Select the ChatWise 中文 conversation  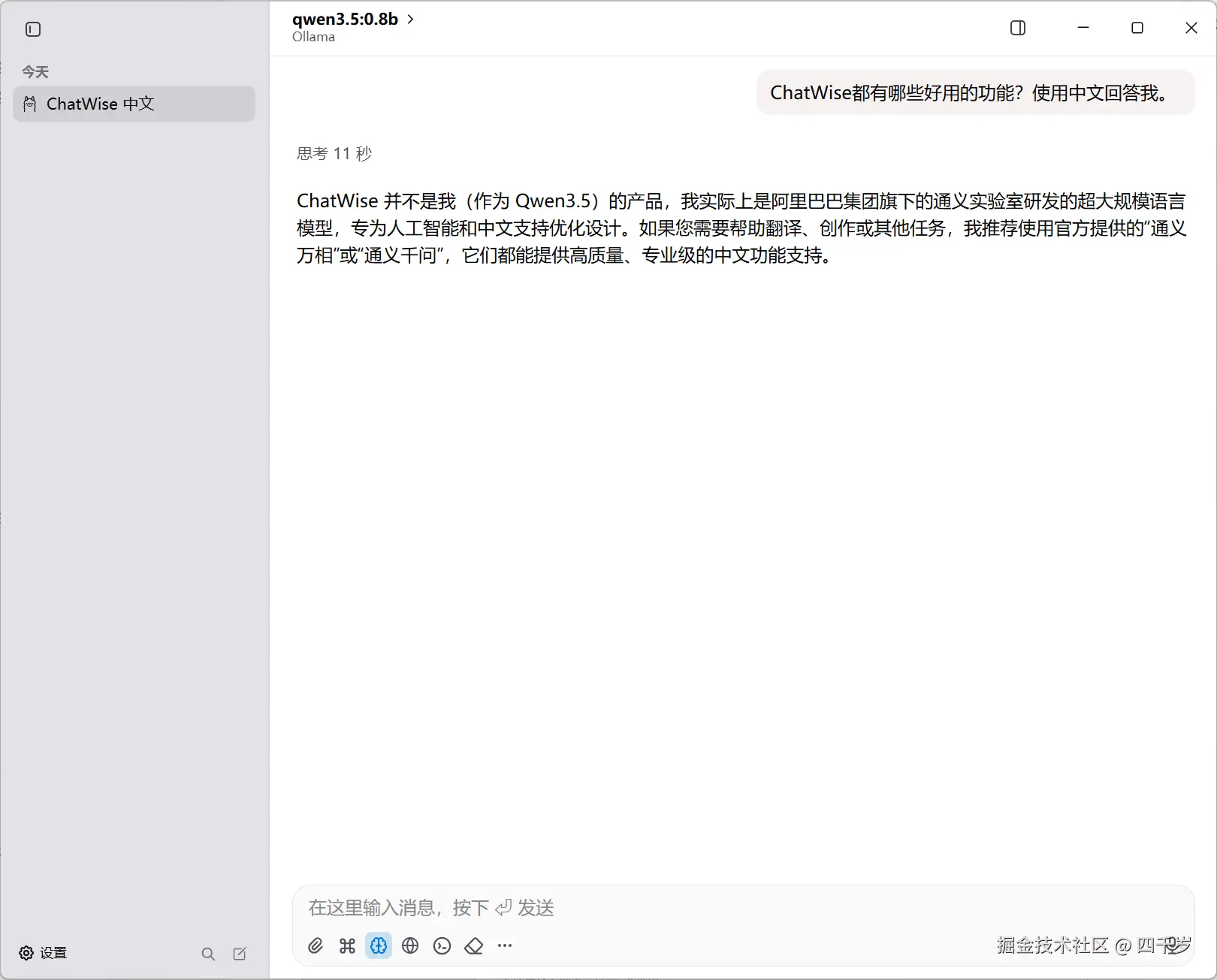pyautogui.click(x=134, y=104)
